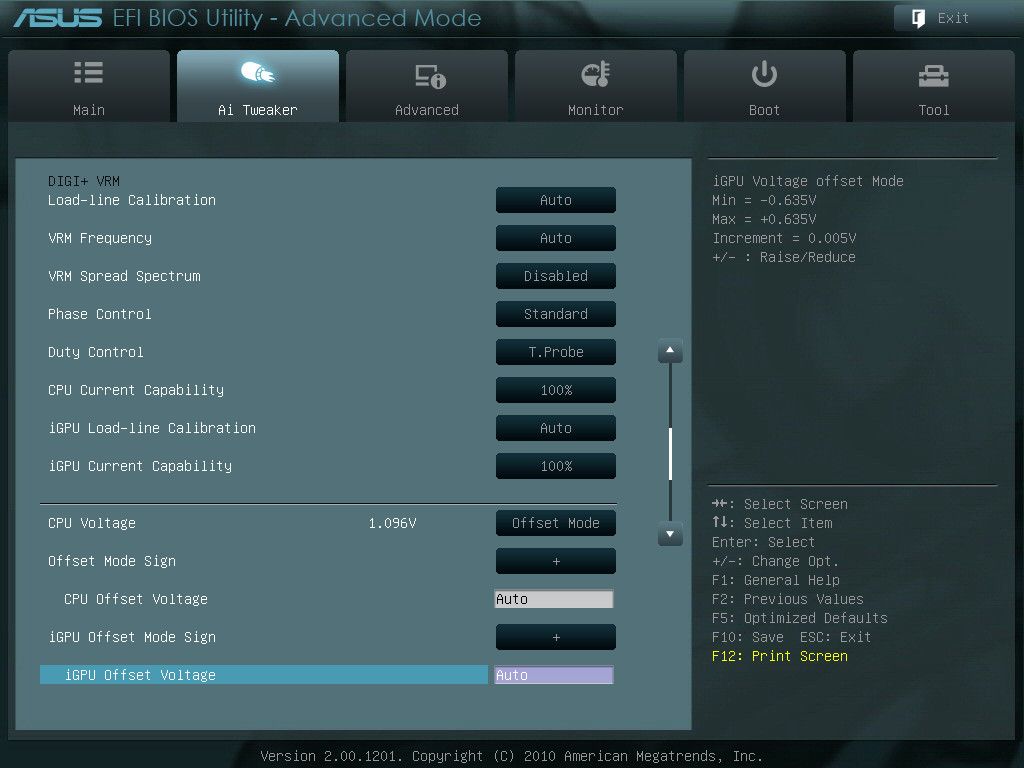
Task: Click the F1: General Help hint
Action: pyautogui.click(x=776, y=580)
